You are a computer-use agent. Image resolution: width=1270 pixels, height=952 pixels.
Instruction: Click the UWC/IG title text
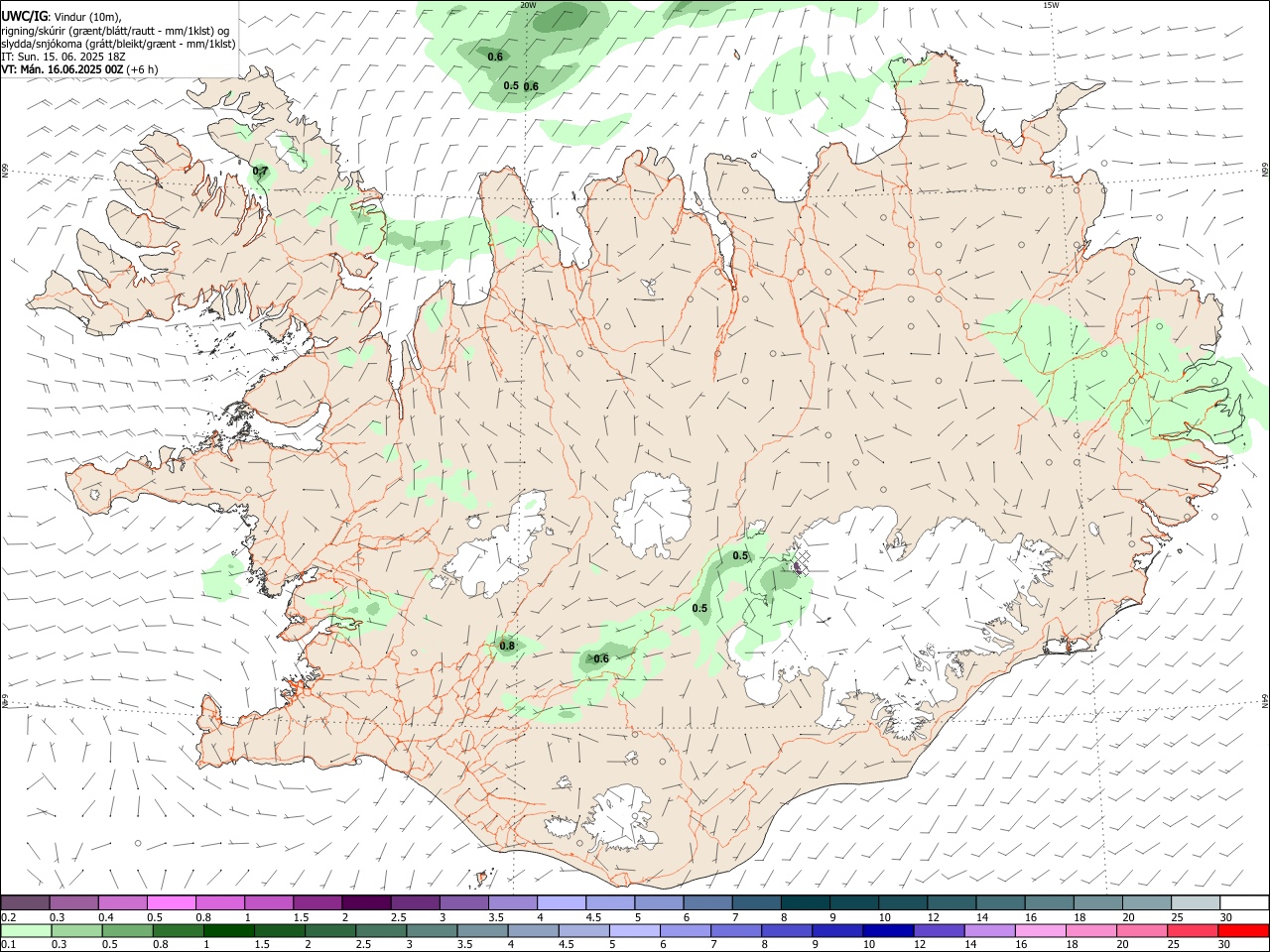23,17
